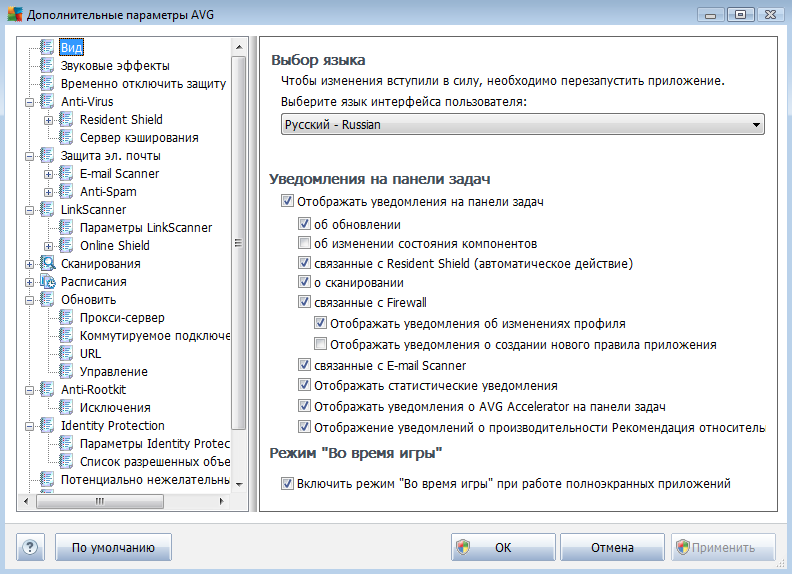Viewport: 792px width, 574px height.
Task: Click the Сканирования magnifier icon in tree
Action: click(48, 264)
